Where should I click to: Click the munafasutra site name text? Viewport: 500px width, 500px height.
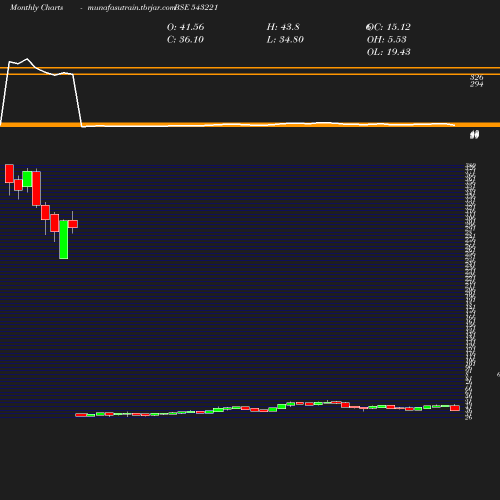point(130,7)
